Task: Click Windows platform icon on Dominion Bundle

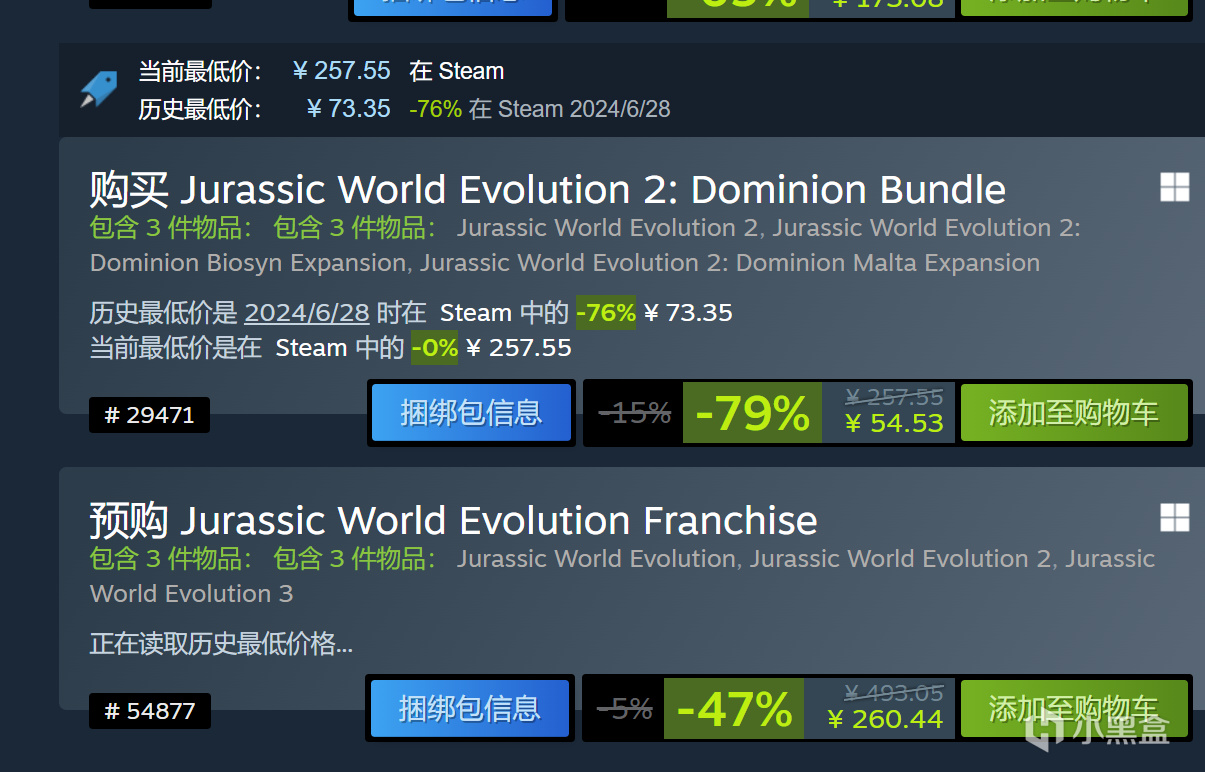Action: (1174, 187)
